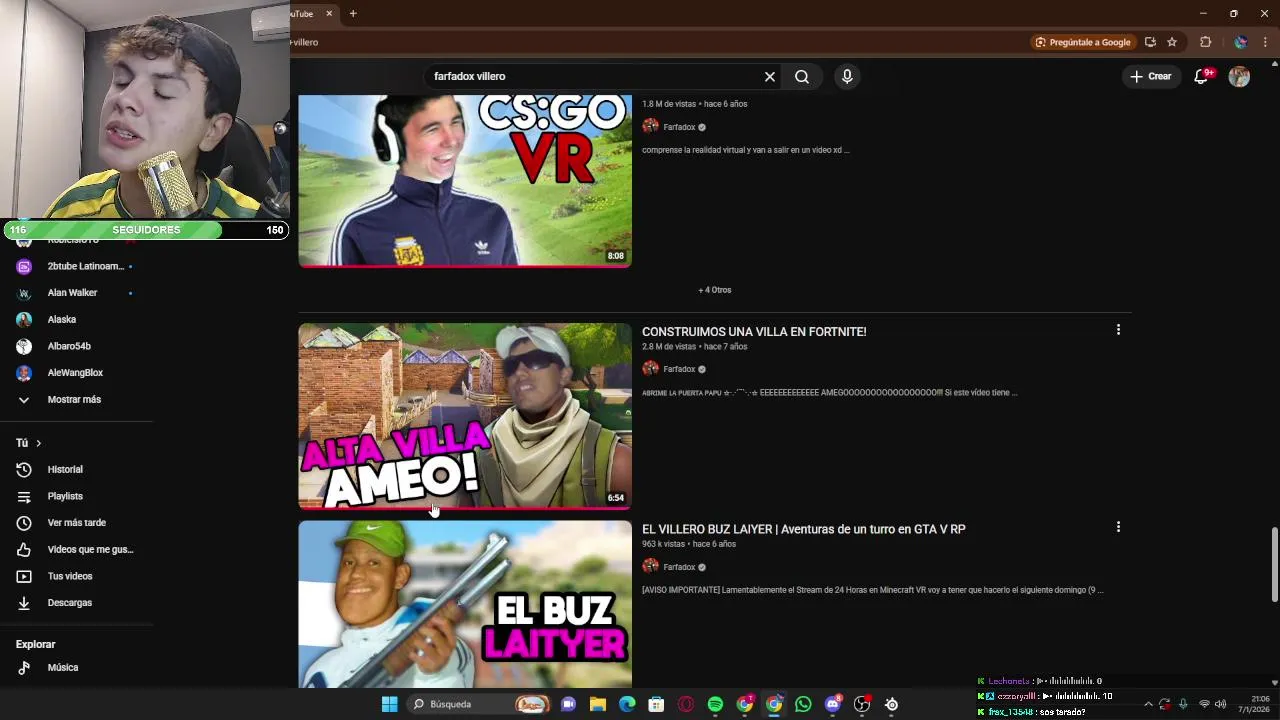Open Spotify from the taskbar
1280x720 pixels.
click(x=715, y=704)
